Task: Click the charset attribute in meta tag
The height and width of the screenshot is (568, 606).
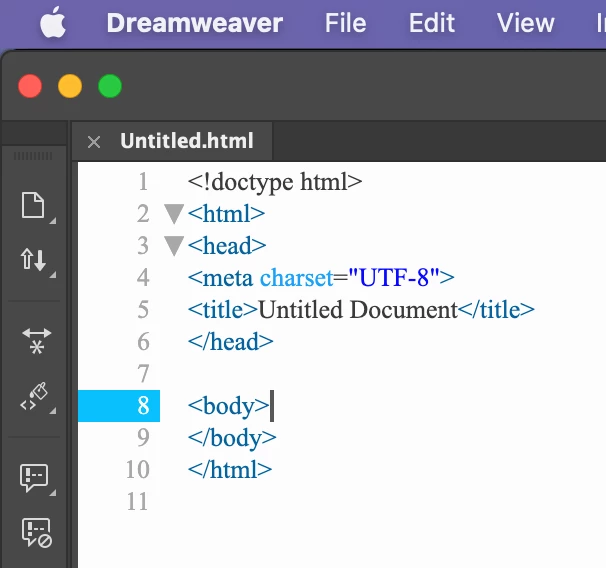Action: pyautogui.click(x=296, y=277)
